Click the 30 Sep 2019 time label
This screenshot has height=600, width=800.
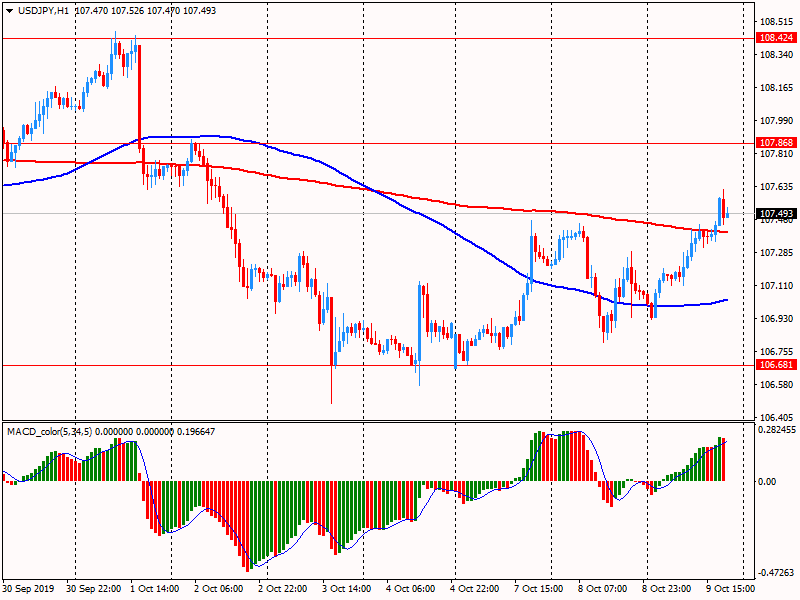tap(28, 589)
